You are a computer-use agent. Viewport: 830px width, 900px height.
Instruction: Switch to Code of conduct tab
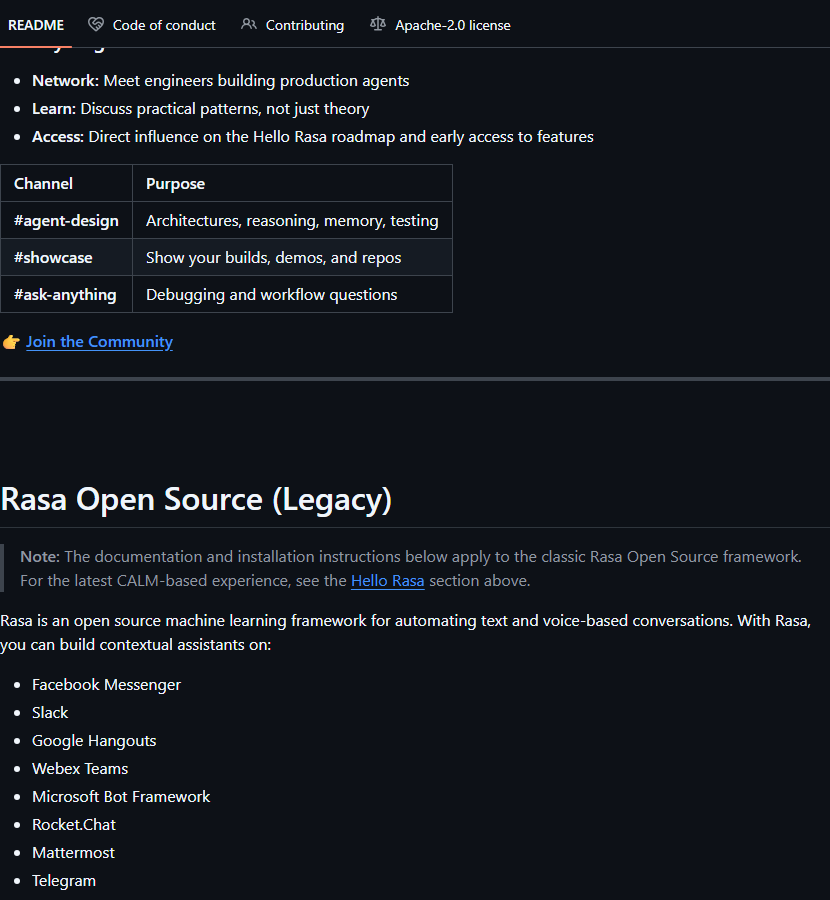pyautogui.click(x=152, y=25)
